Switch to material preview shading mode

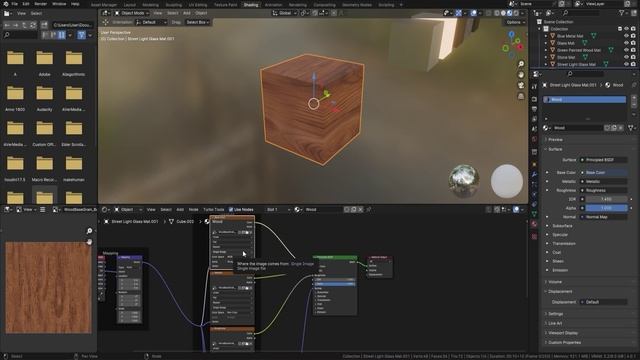(x=509, y=13)
